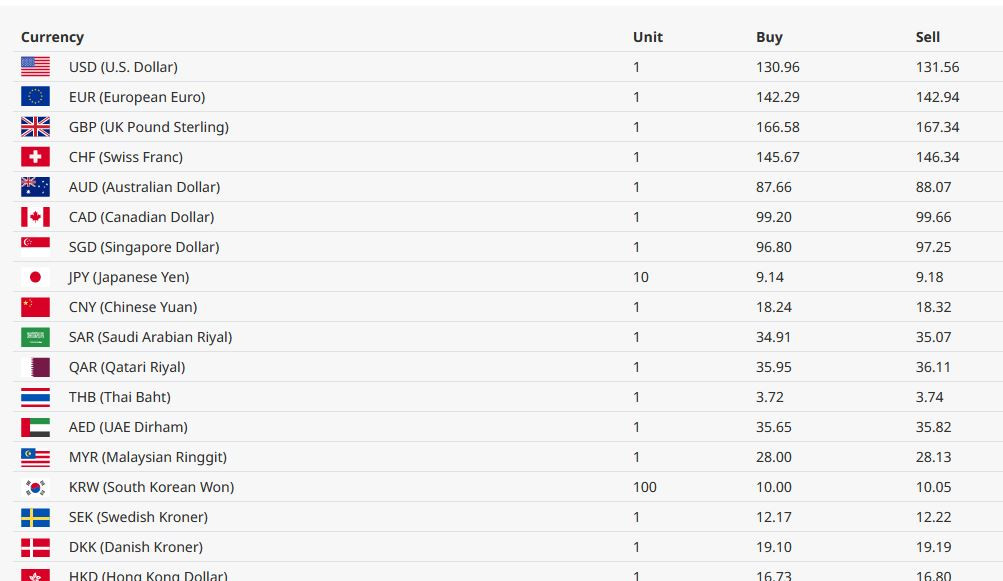Click the KRW unit value 100

[645, 488]
